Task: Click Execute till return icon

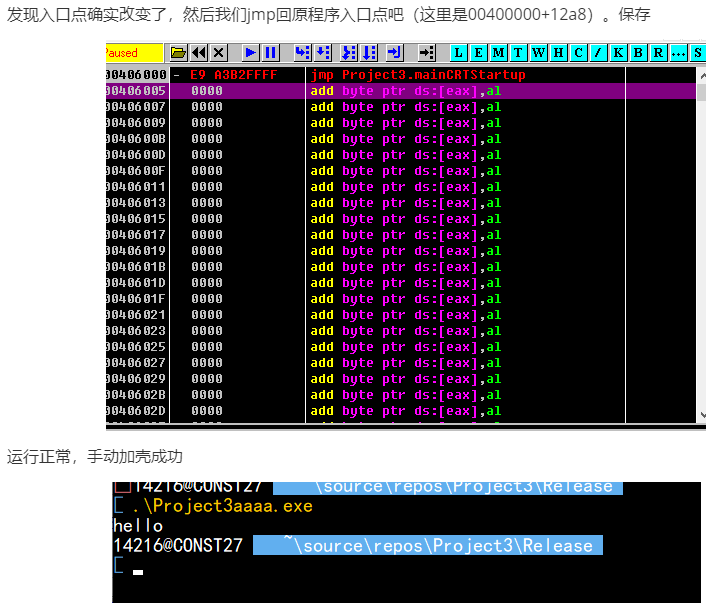Action: point(394,53)
